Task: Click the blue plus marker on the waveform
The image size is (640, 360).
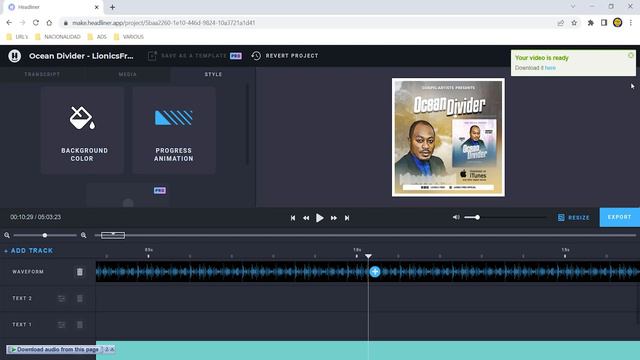Action: coord(375,272)
